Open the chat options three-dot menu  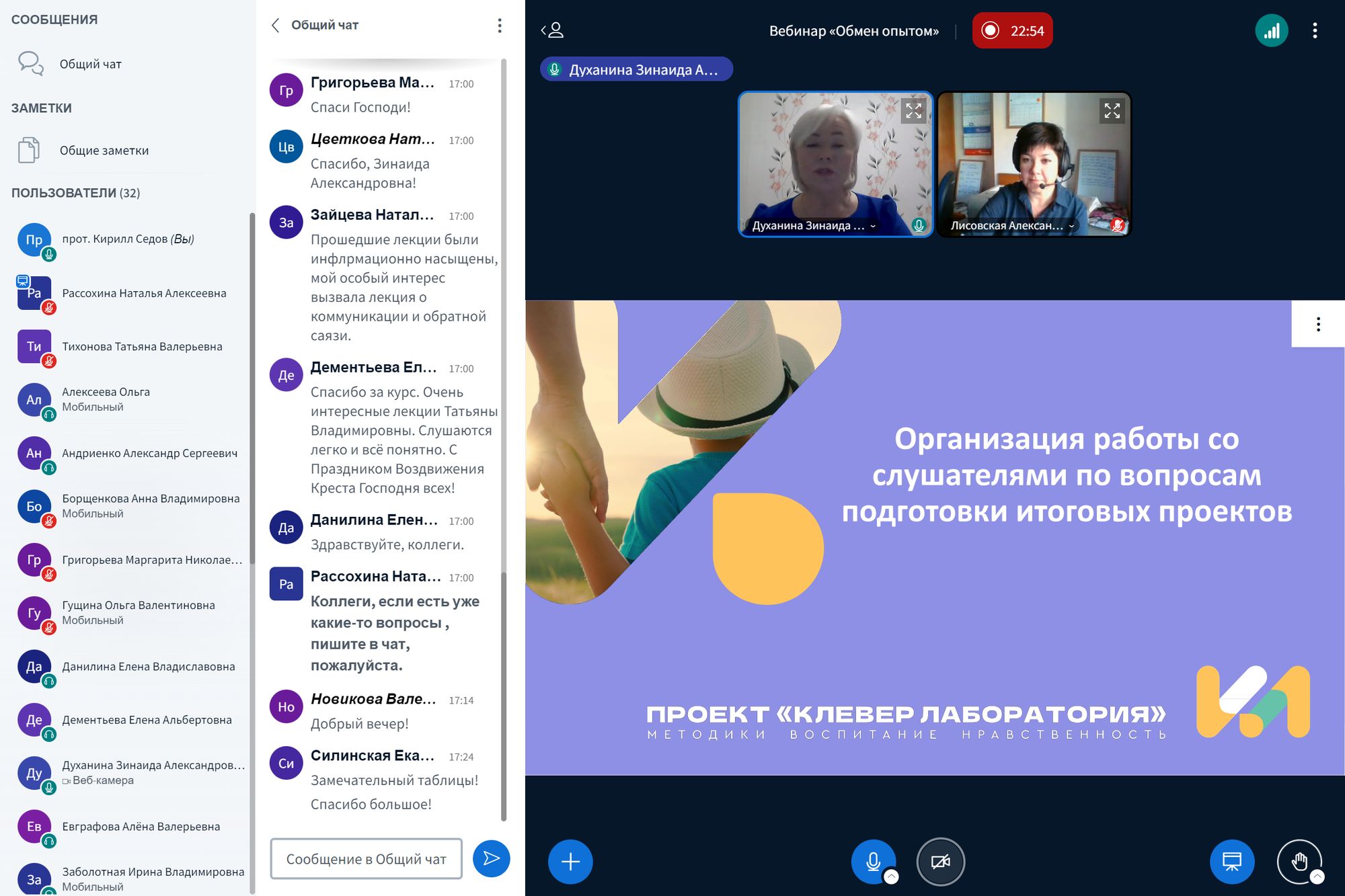click(499, 26)
